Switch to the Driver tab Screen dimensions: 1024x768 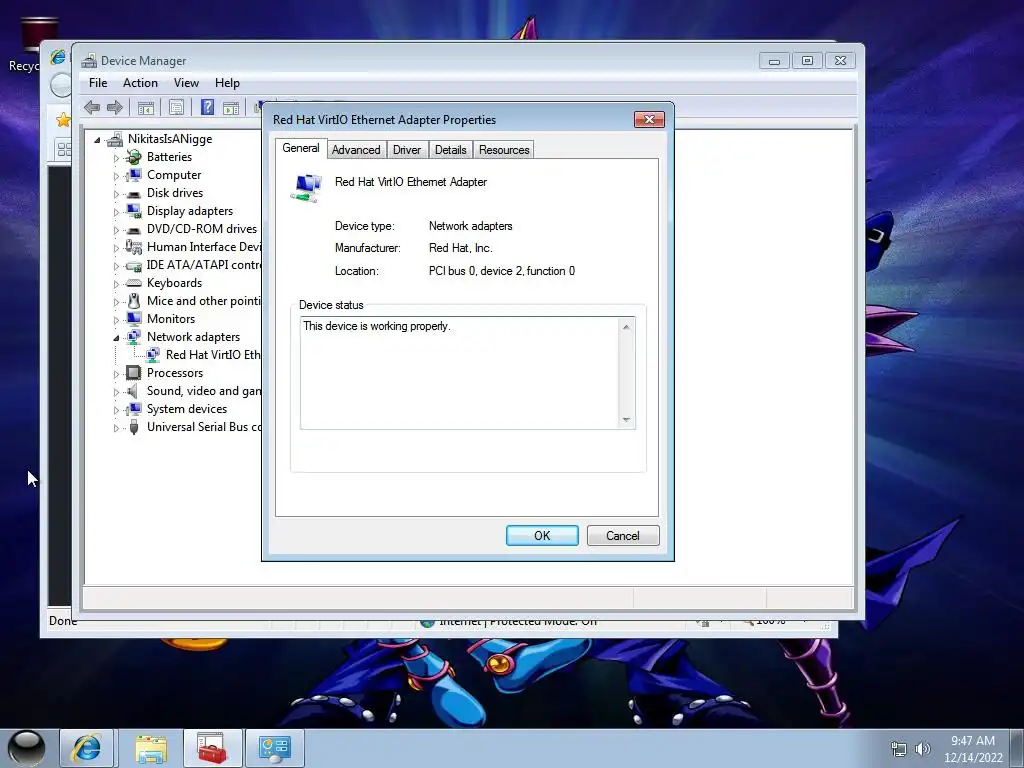click(x=407, y=150)
